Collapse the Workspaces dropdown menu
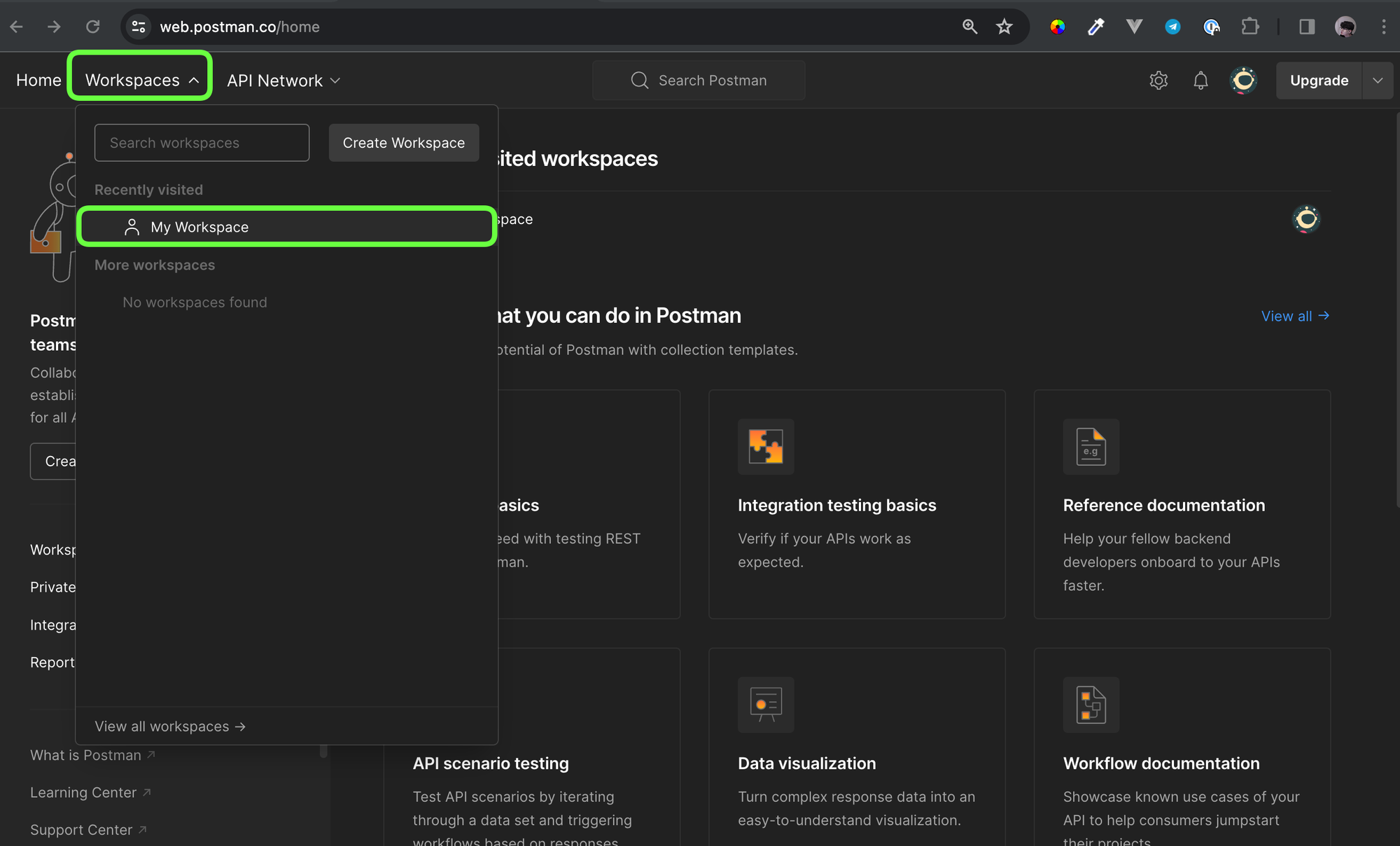 [x=141, y=81]
